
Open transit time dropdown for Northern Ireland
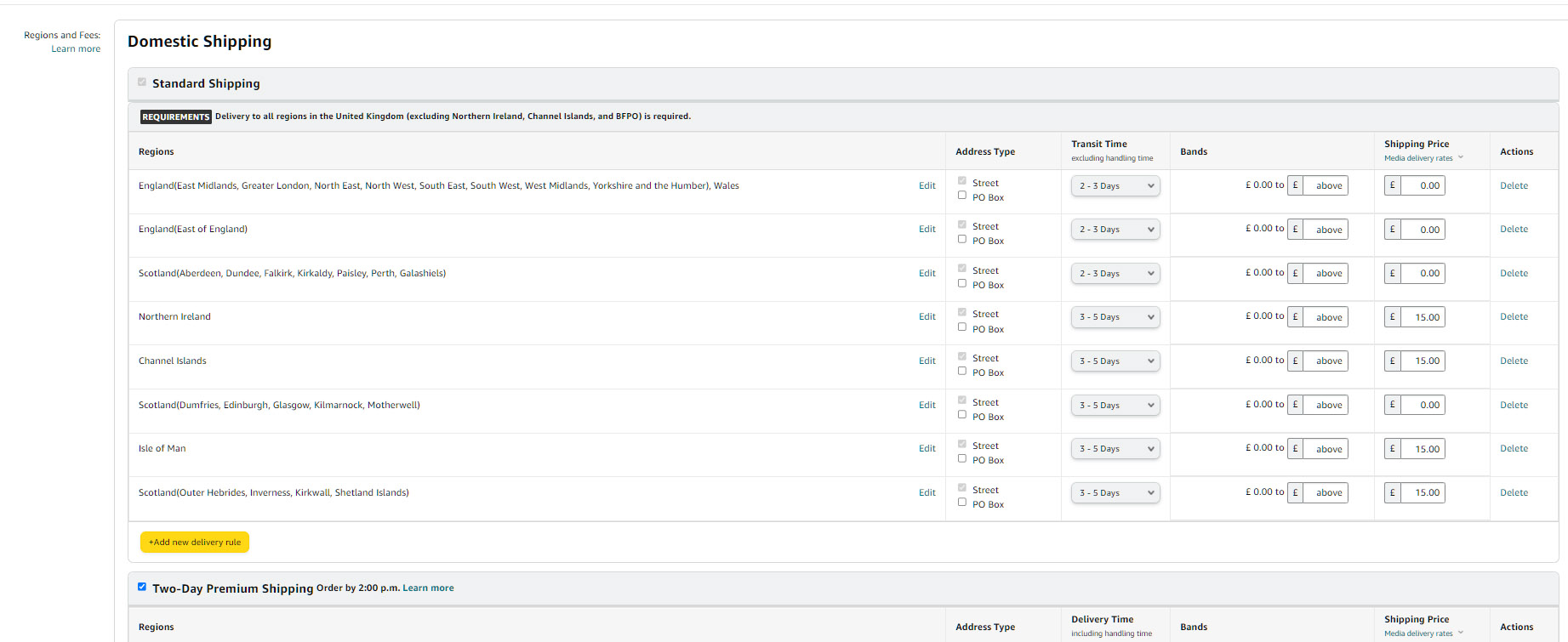(x=1115, y=317)
